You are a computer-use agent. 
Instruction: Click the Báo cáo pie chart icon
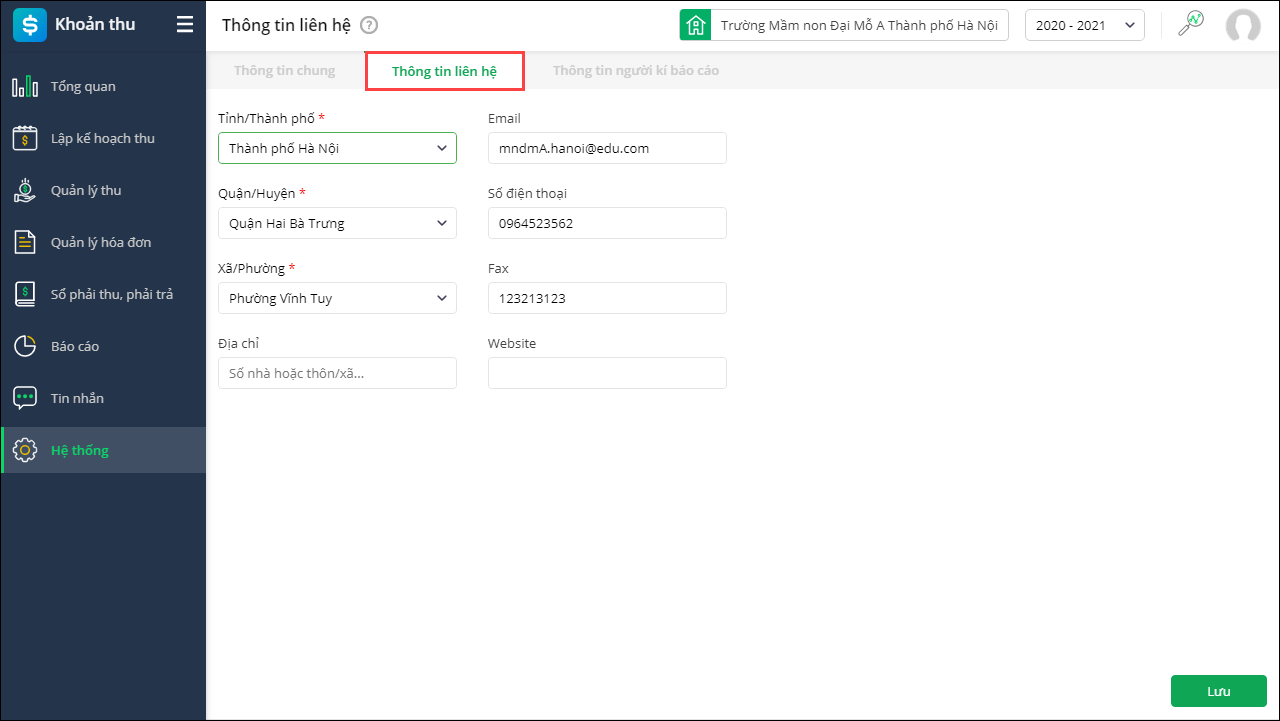(x=25, y=347)
